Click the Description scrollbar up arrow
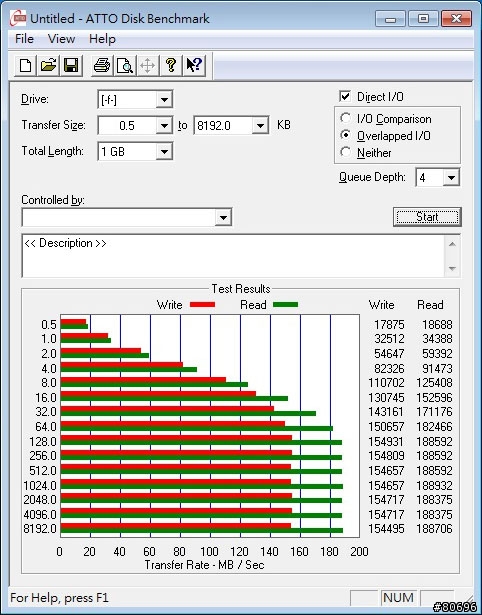482x615 pixels. [452, 244]
